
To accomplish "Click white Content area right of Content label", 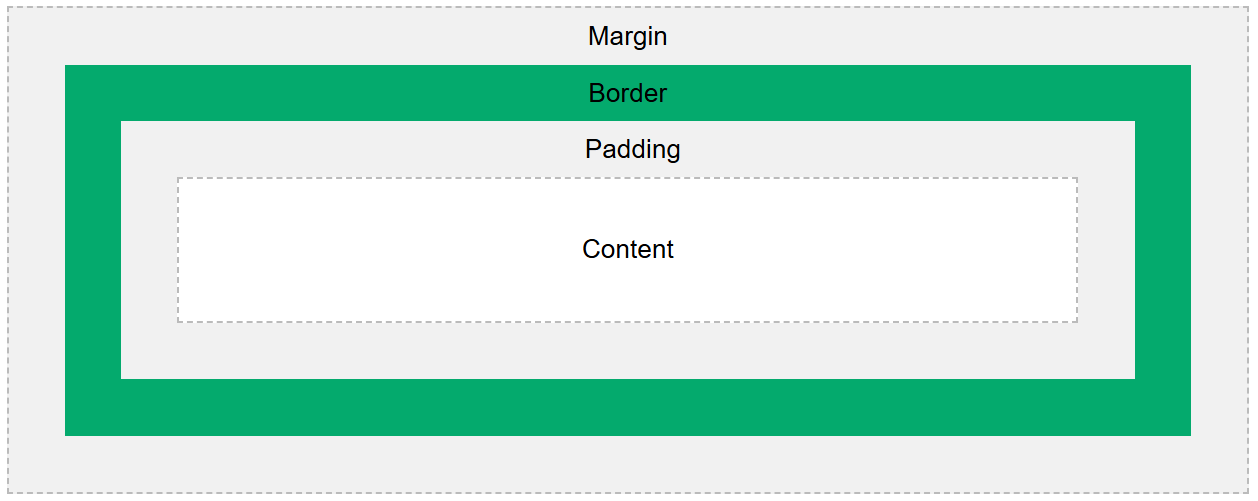I will pos(876,250).
